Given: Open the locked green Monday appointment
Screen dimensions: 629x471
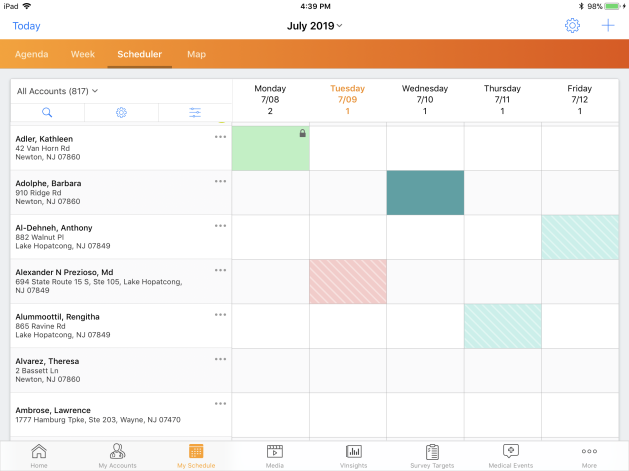Looking at the screenshot, I should (x=270, y=148).
